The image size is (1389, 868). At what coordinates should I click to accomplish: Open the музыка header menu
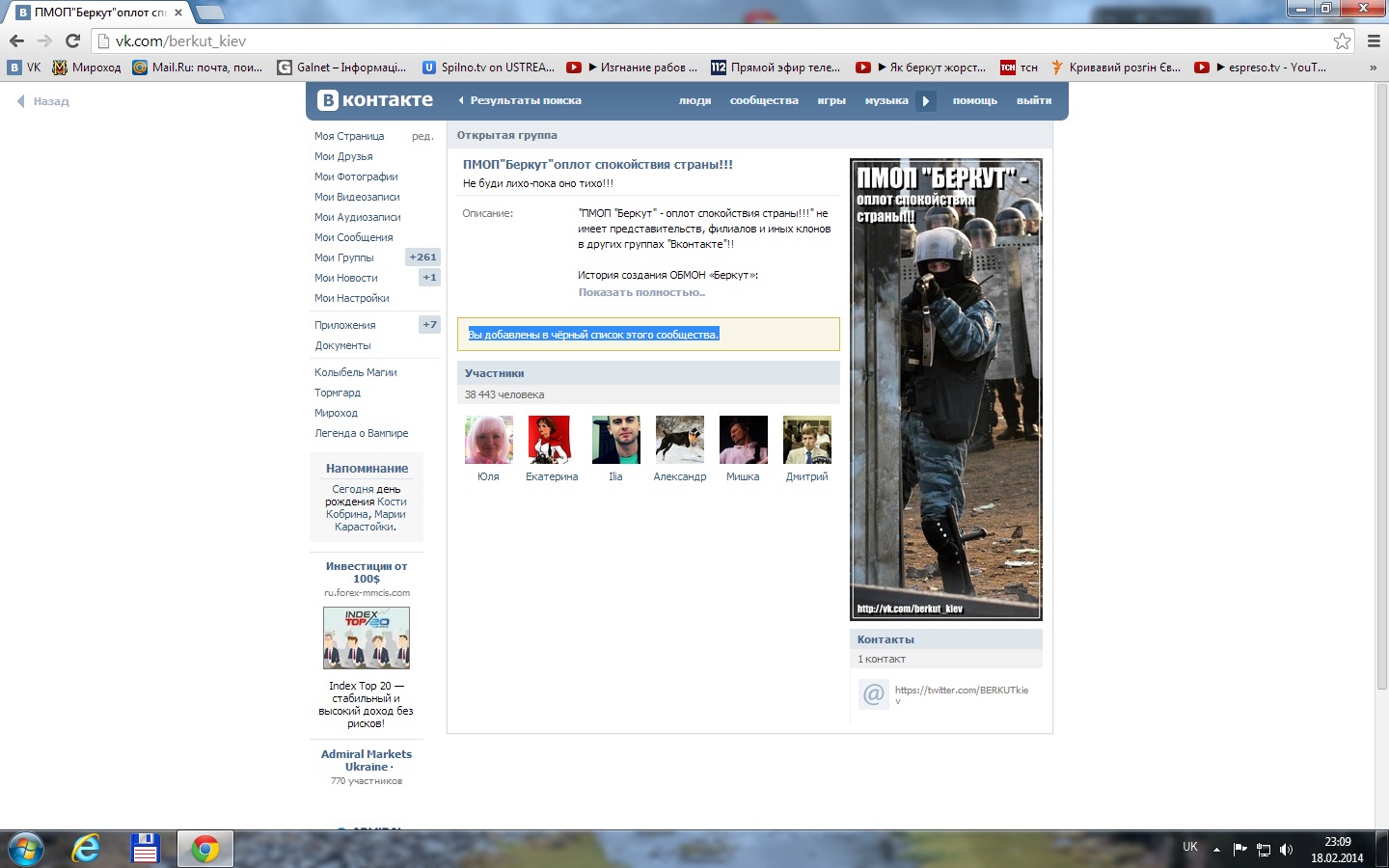(x=886, y=100)
